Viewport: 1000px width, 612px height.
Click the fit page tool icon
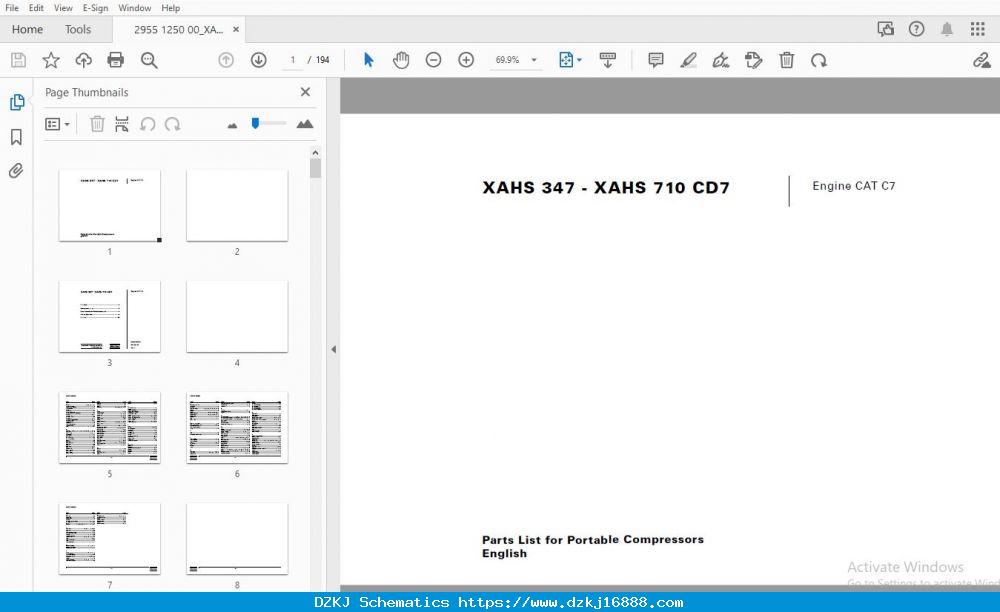click(x=566, y=60)
